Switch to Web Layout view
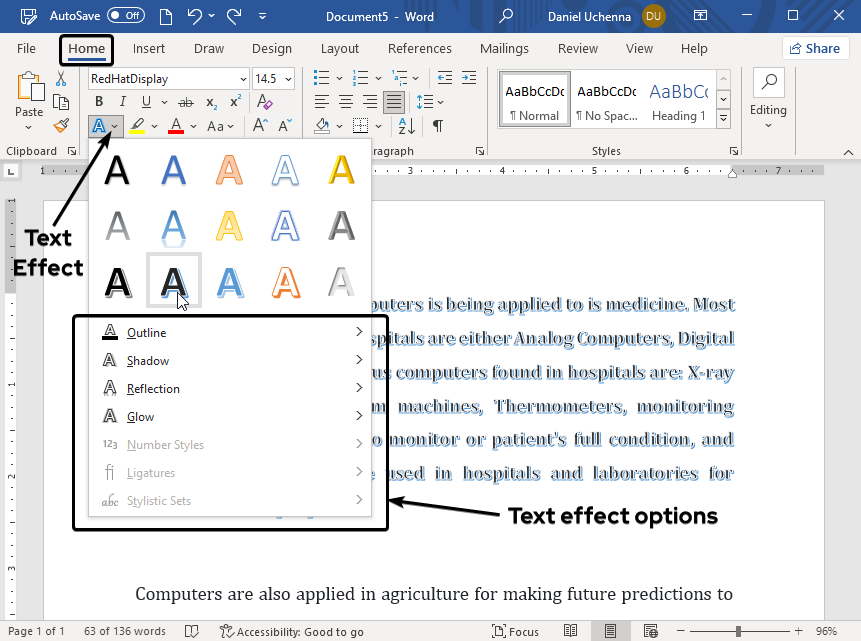 tap(650, 631)
